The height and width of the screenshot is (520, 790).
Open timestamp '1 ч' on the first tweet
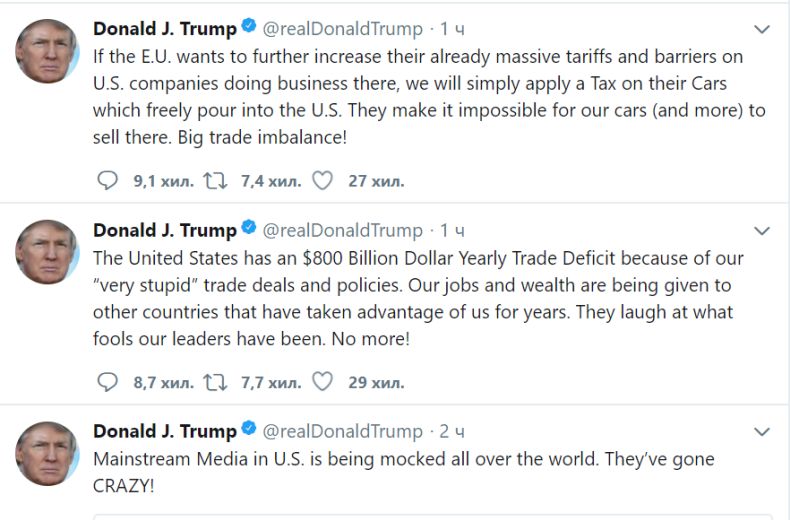(452, 29)
